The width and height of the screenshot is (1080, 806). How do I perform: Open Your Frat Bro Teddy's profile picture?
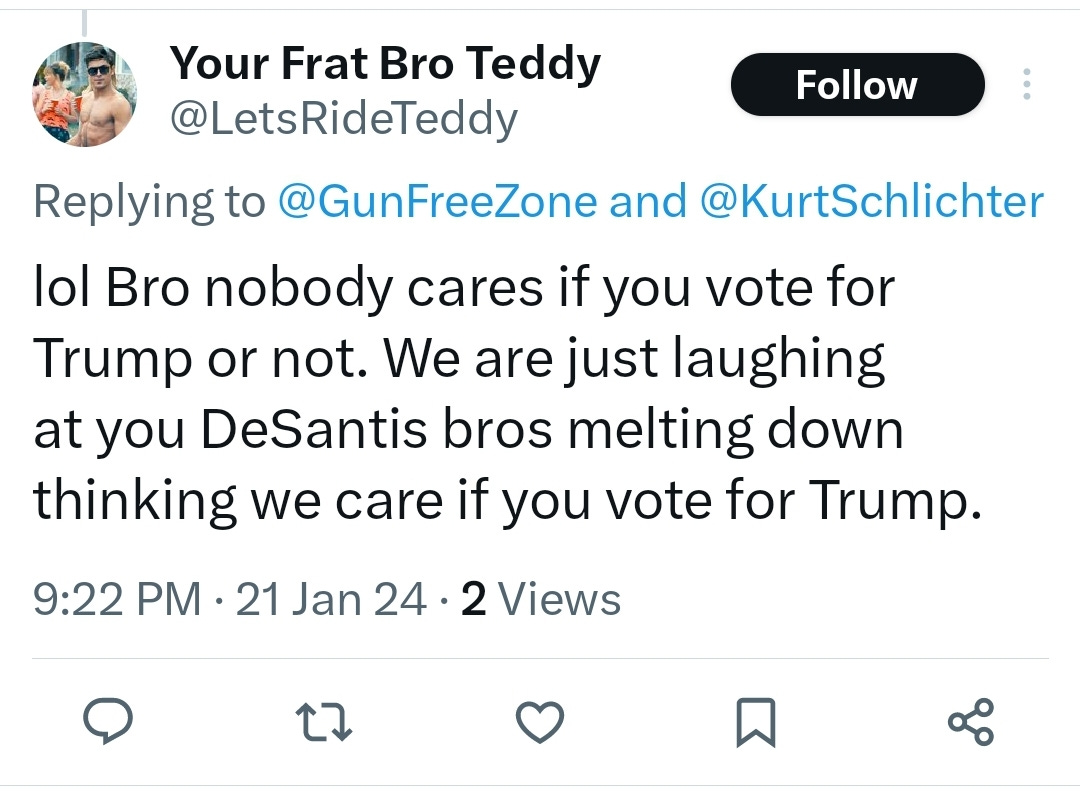click(85, 94)
